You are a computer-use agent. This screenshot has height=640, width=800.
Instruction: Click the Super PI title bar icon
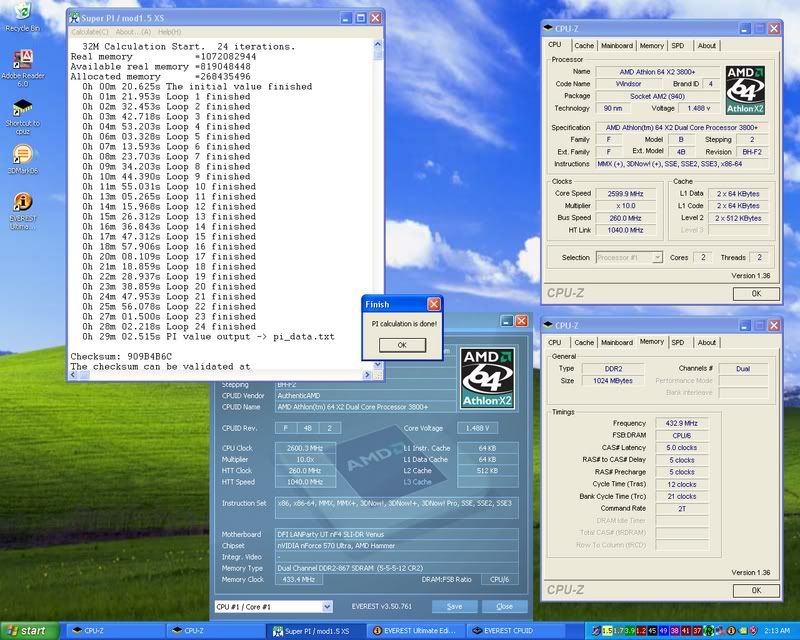74,18
